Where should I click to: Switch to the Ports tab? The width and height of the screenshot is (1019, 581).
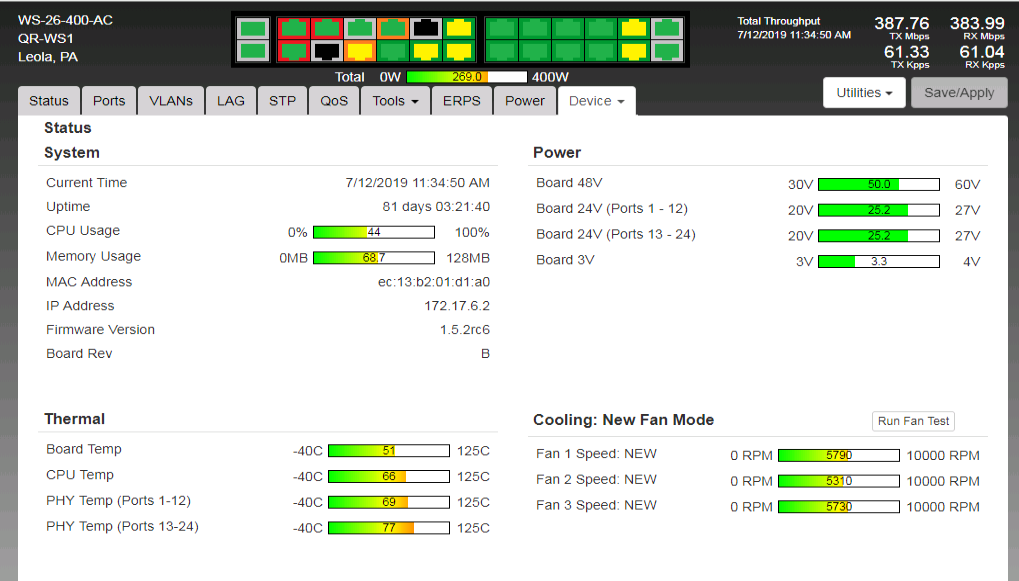[x=109, y=101]
